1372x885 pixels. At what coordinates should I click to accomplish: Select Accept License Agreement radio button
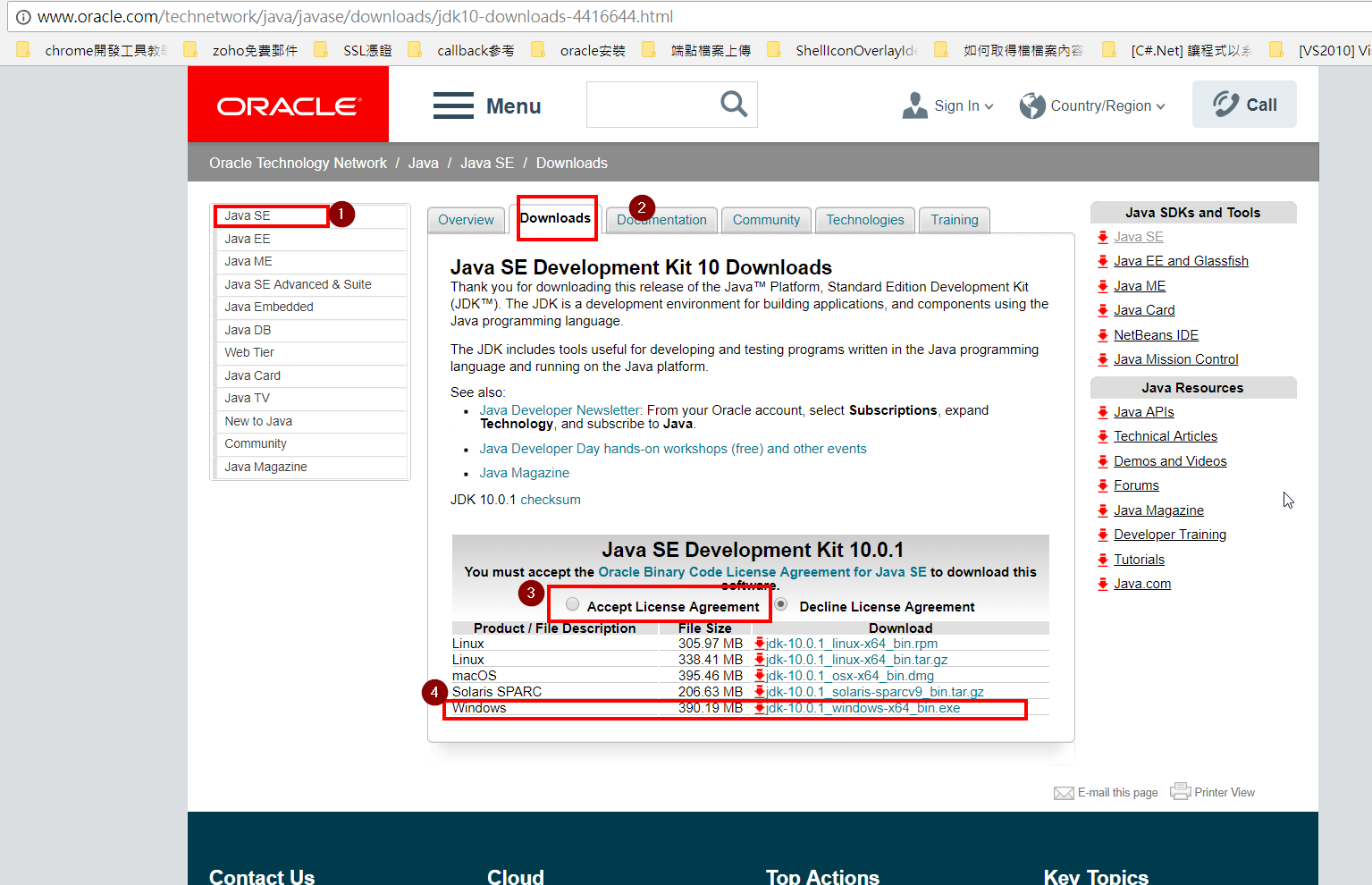tap(572, 604)
